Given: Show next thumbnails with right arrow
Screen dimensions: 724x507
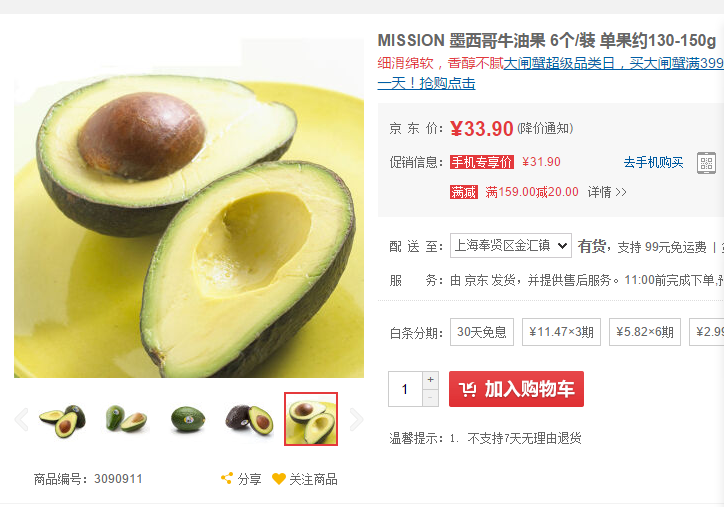Looking at the screenshot, I should pyautogui.click(x=356, y=419).
